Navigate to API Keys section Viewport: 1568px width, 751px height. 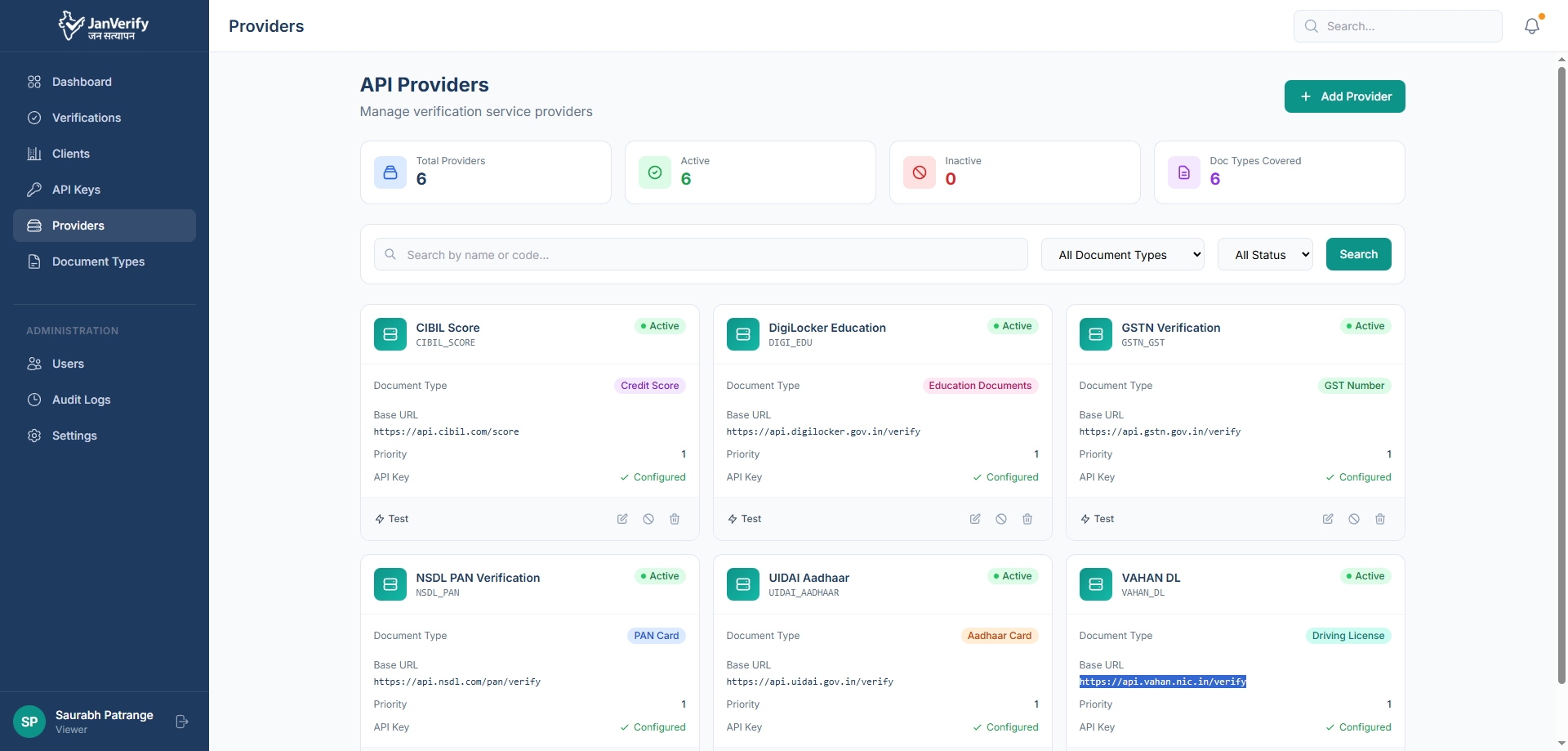[x=76, y=190]
